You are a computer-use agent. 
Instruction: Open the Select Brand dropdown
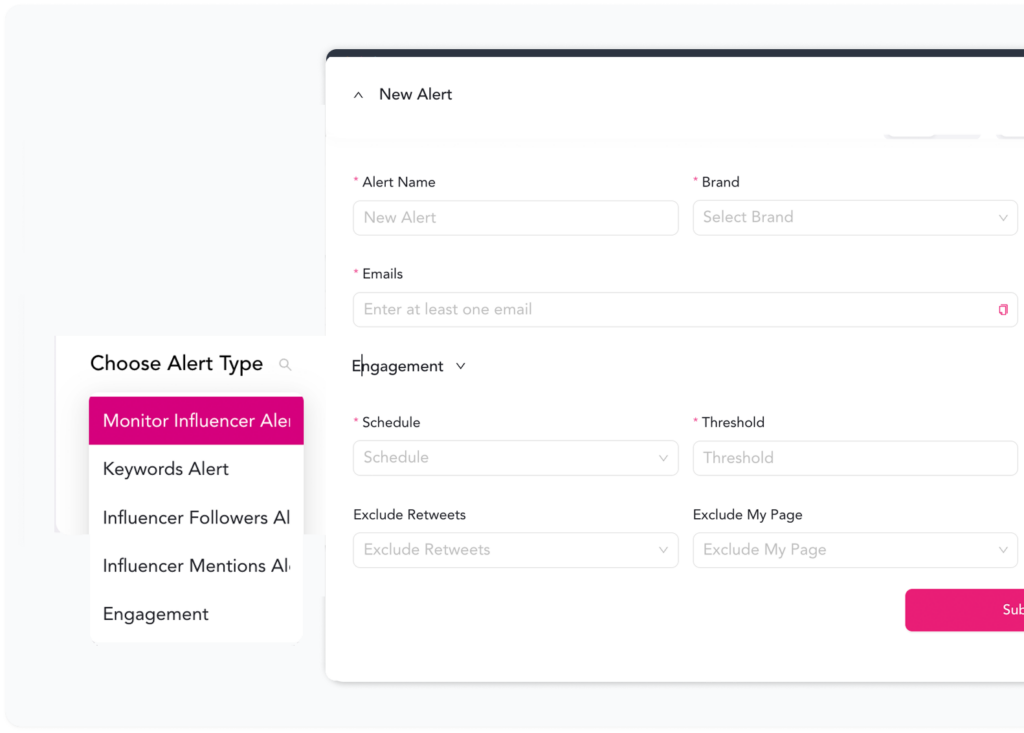(x=855, y=217)
